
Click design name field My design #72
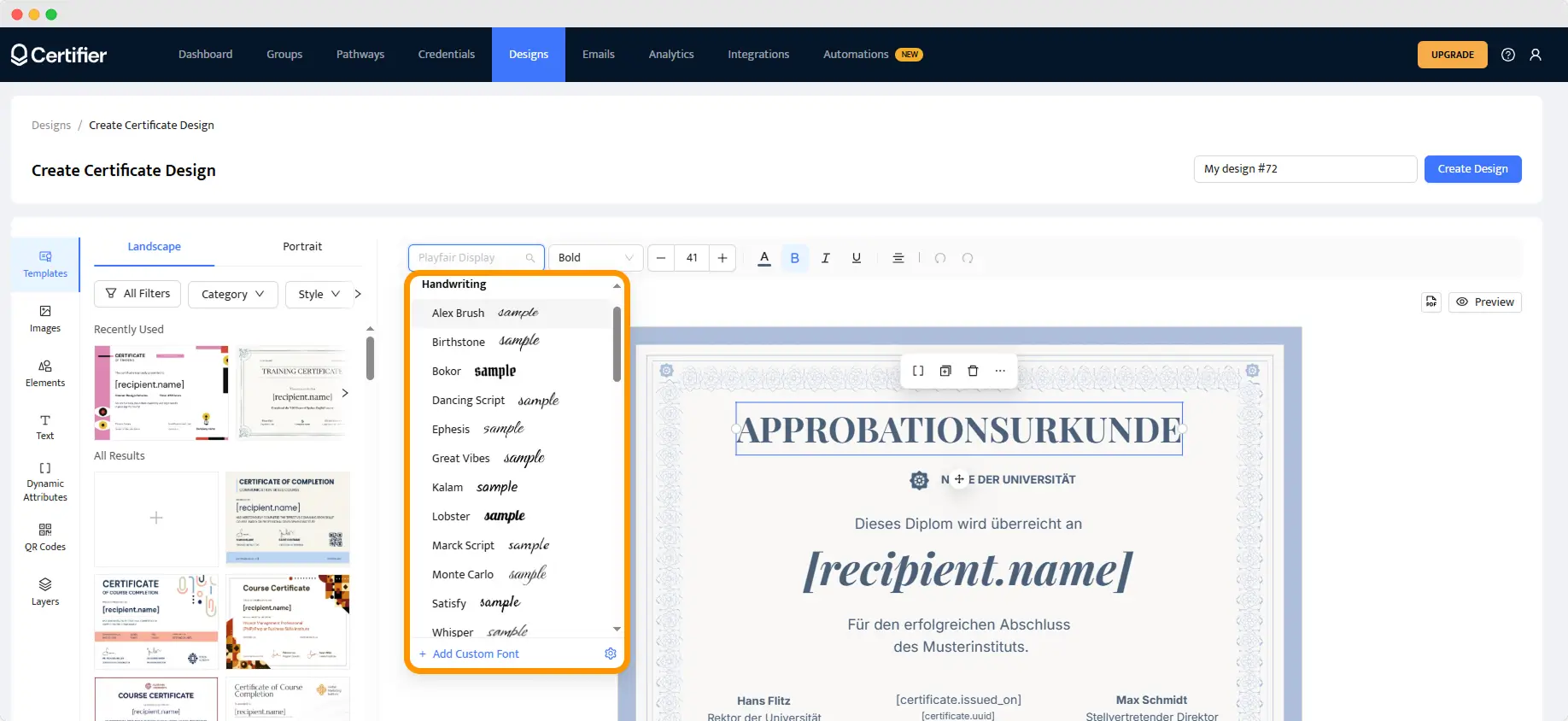click(1305, 169)
